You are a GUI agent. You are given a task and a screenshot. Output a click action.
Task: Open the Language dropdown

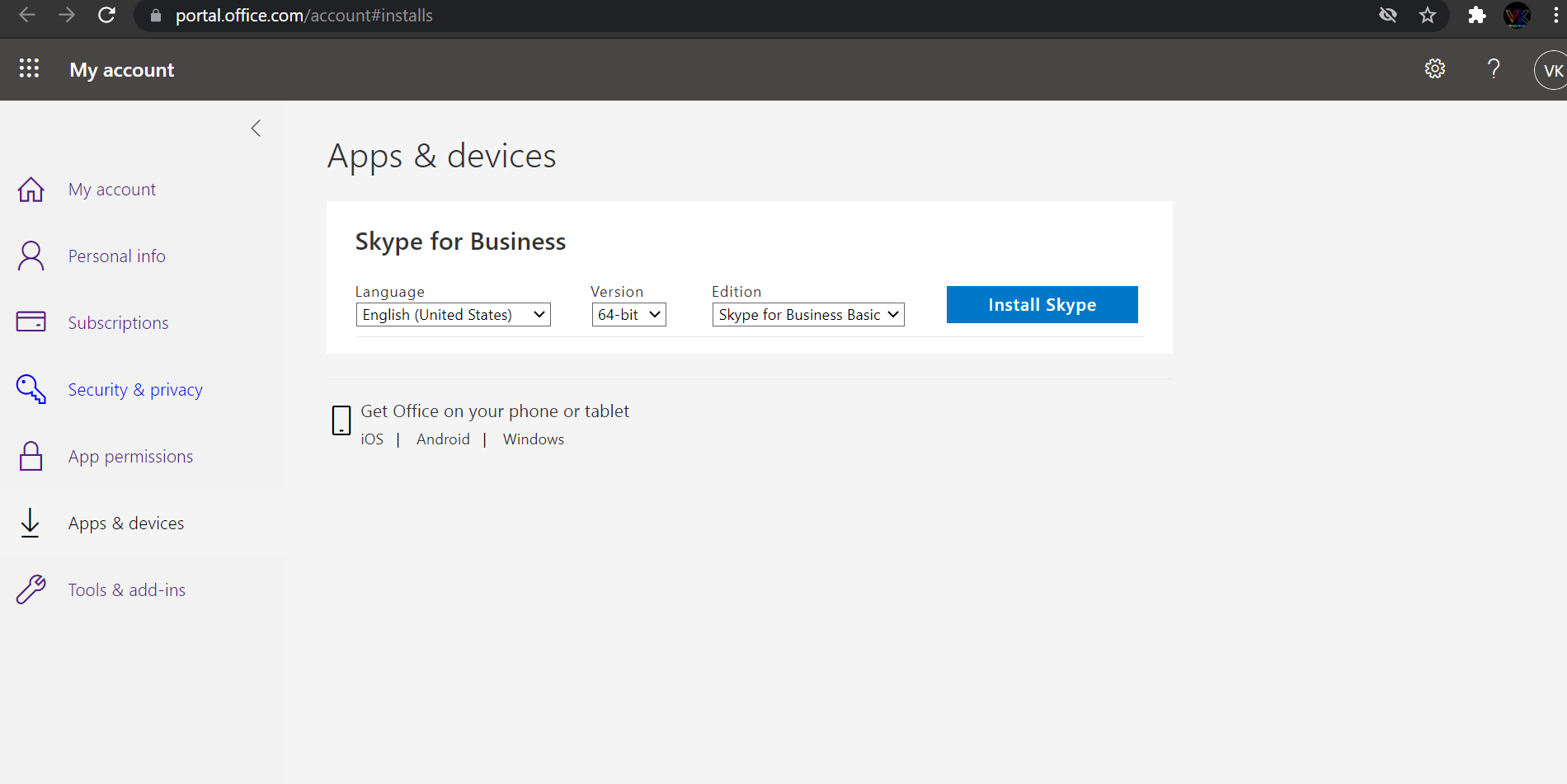(x=454, y=315)
